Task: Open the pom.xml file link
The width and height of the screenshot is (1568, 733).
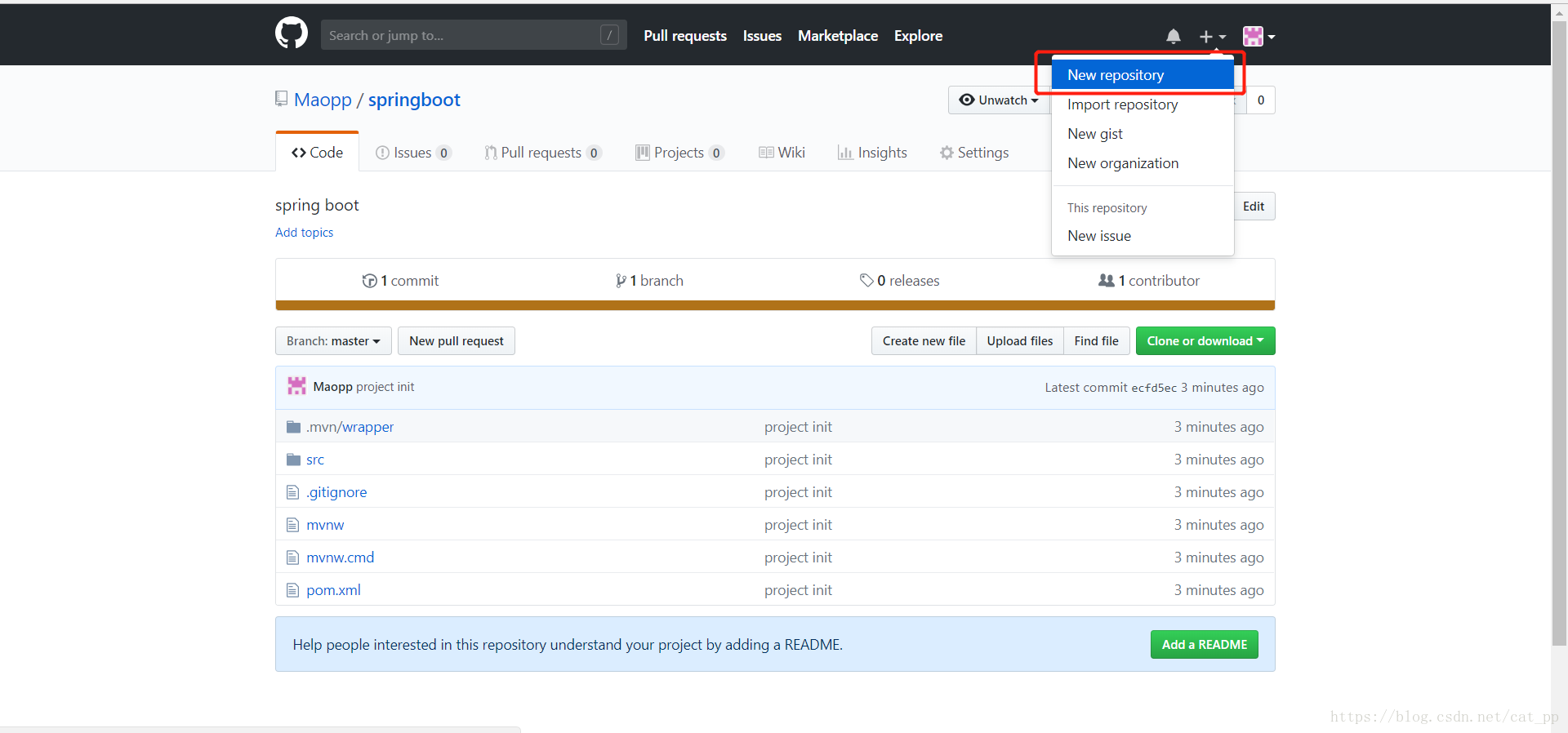Action: [333, 590]
